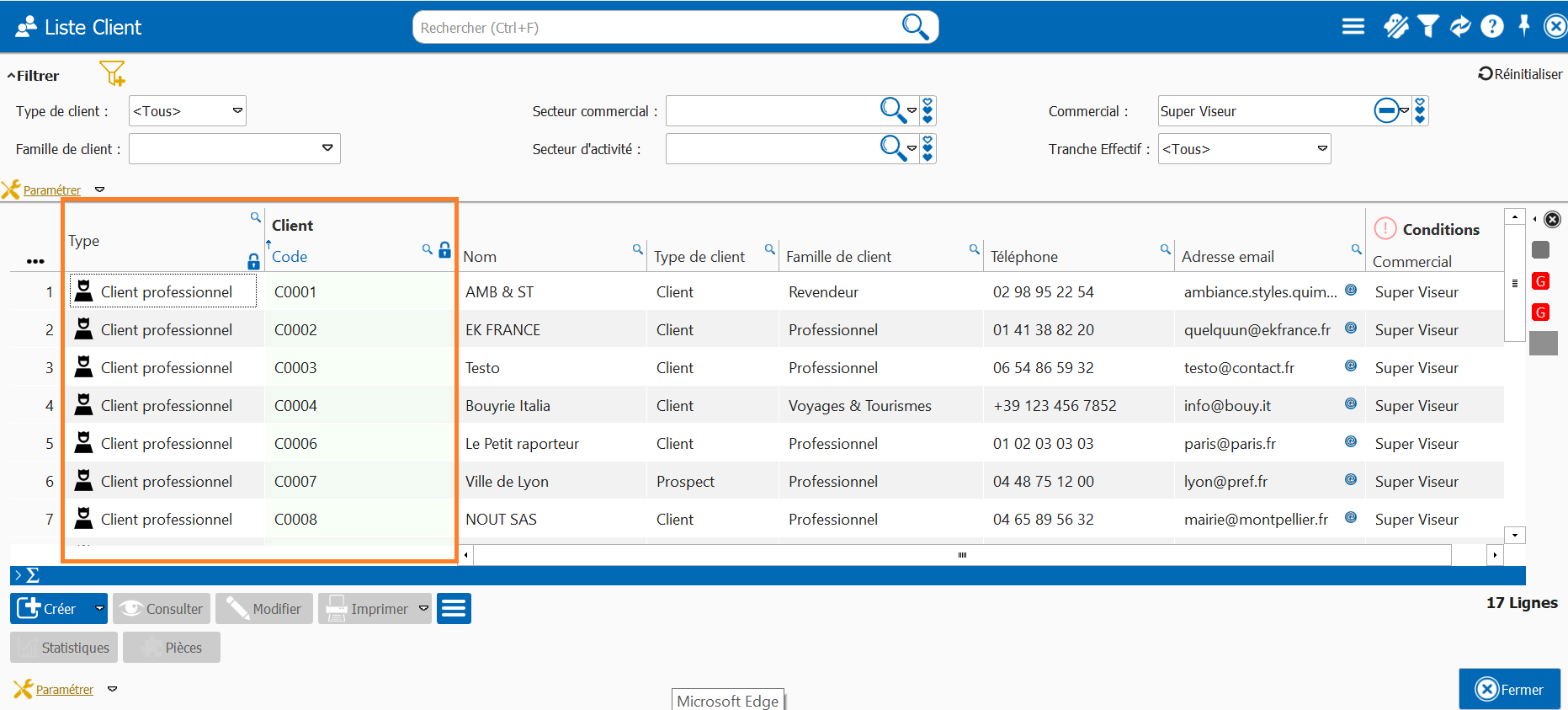Viewport: 1568px width, 710px height.
Task: Toggle the lock on the Code column
Action: (445, 250)
